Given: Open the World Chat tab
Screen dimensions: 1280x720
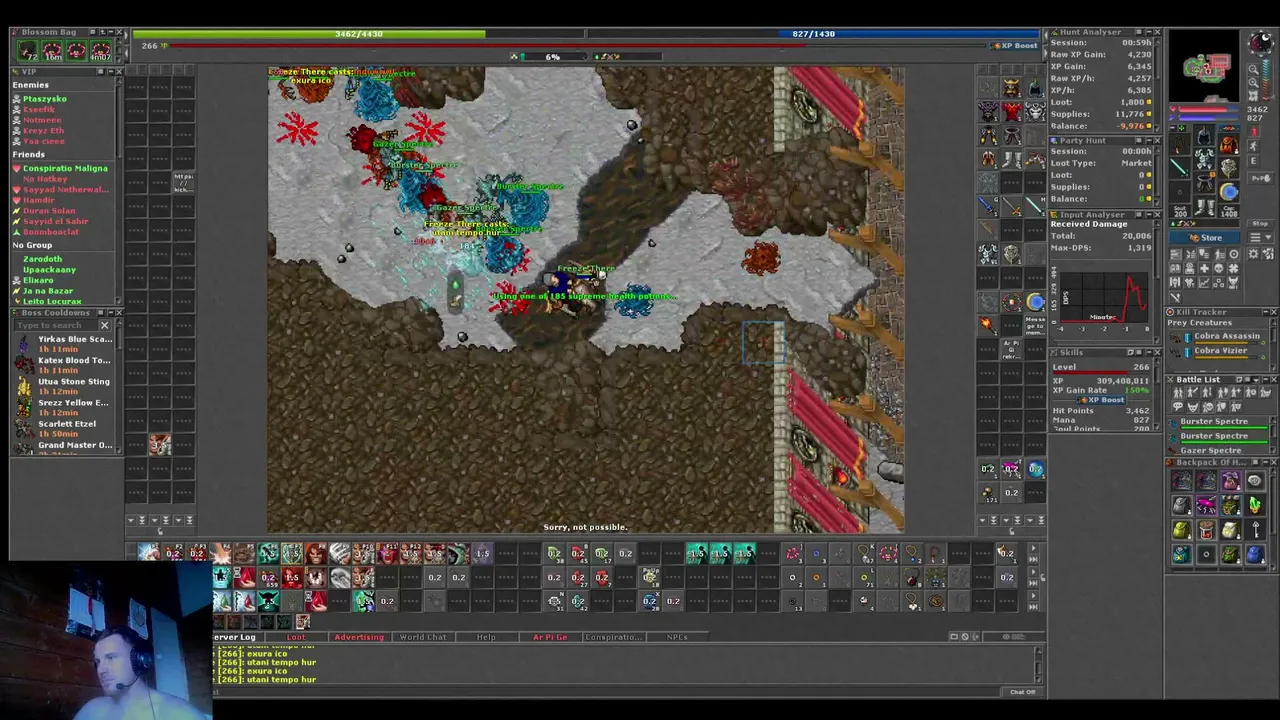Looking at the screenshot, I should 423,637.
